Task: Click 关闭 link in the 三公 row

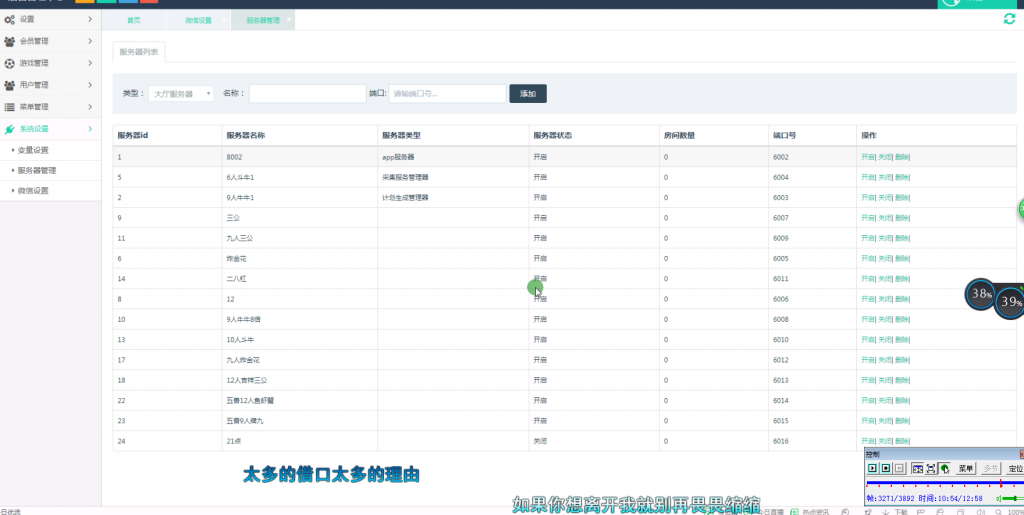Action: [884, 218]
